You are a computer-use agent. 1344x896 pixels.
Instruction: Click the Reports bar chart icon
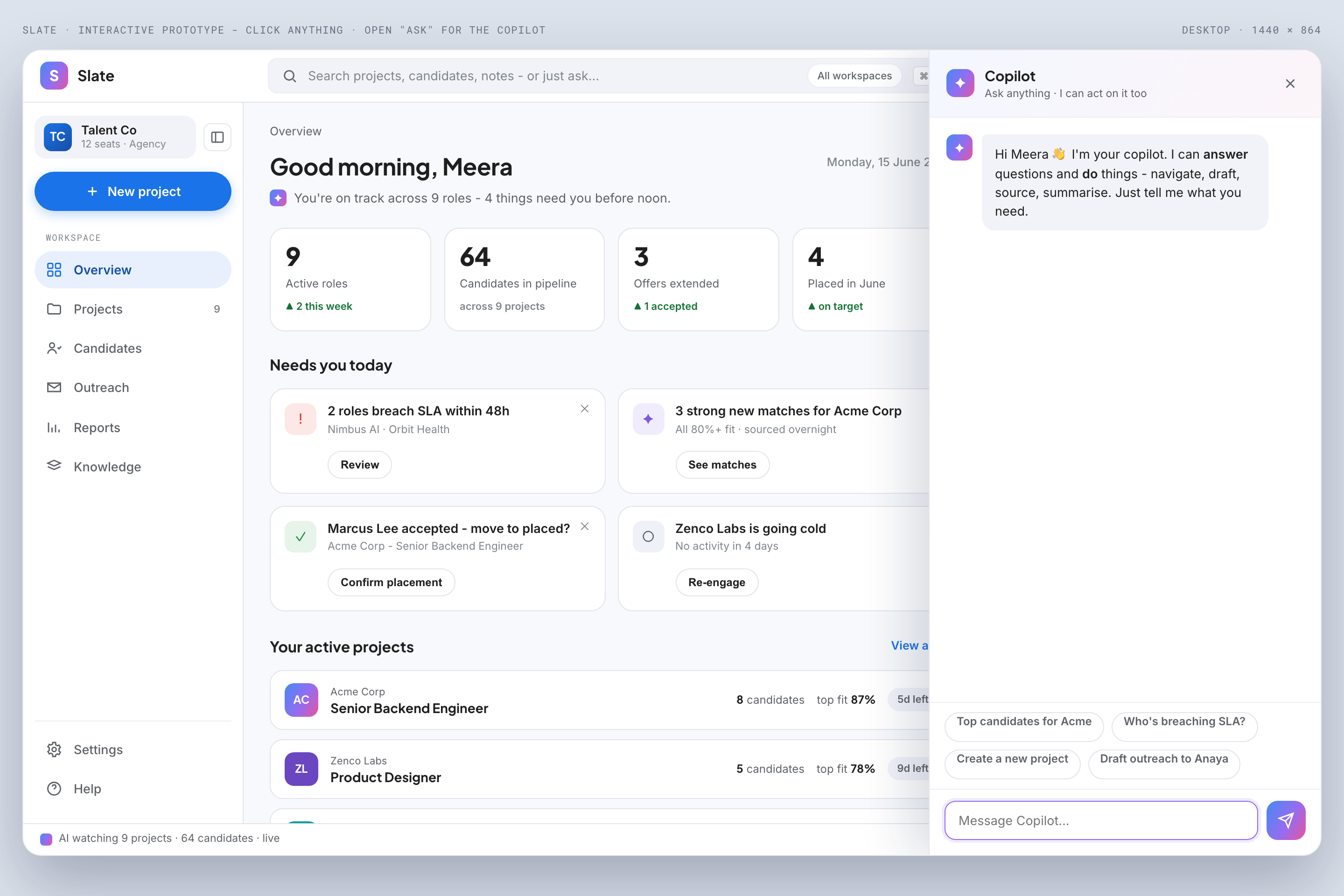[54, 427]
